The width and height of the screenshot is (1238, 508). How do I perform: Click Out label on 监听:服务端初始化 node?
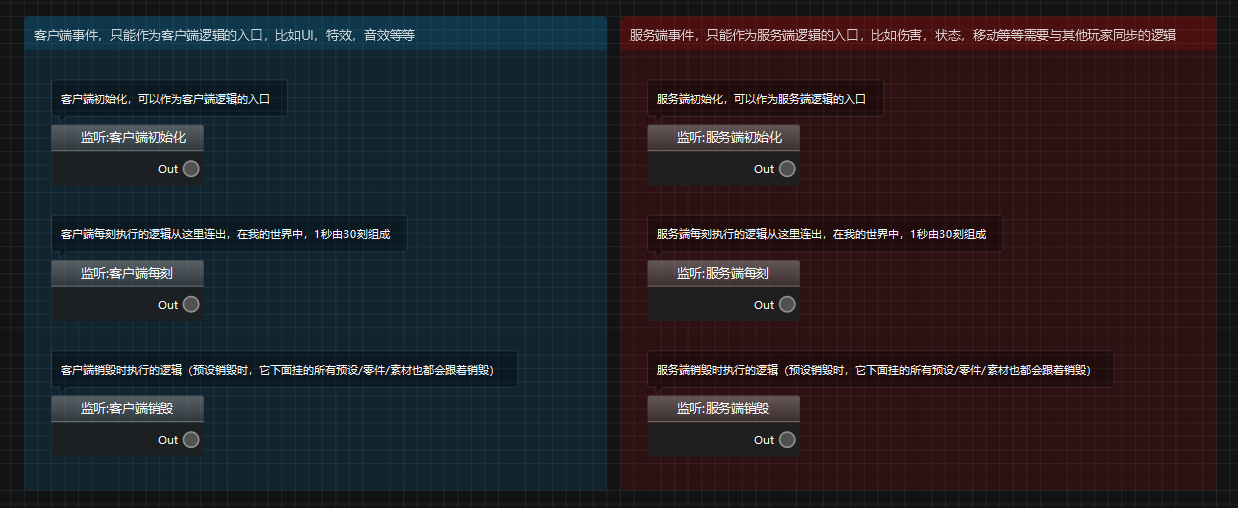pyautogui.click(x=764, y=169)
